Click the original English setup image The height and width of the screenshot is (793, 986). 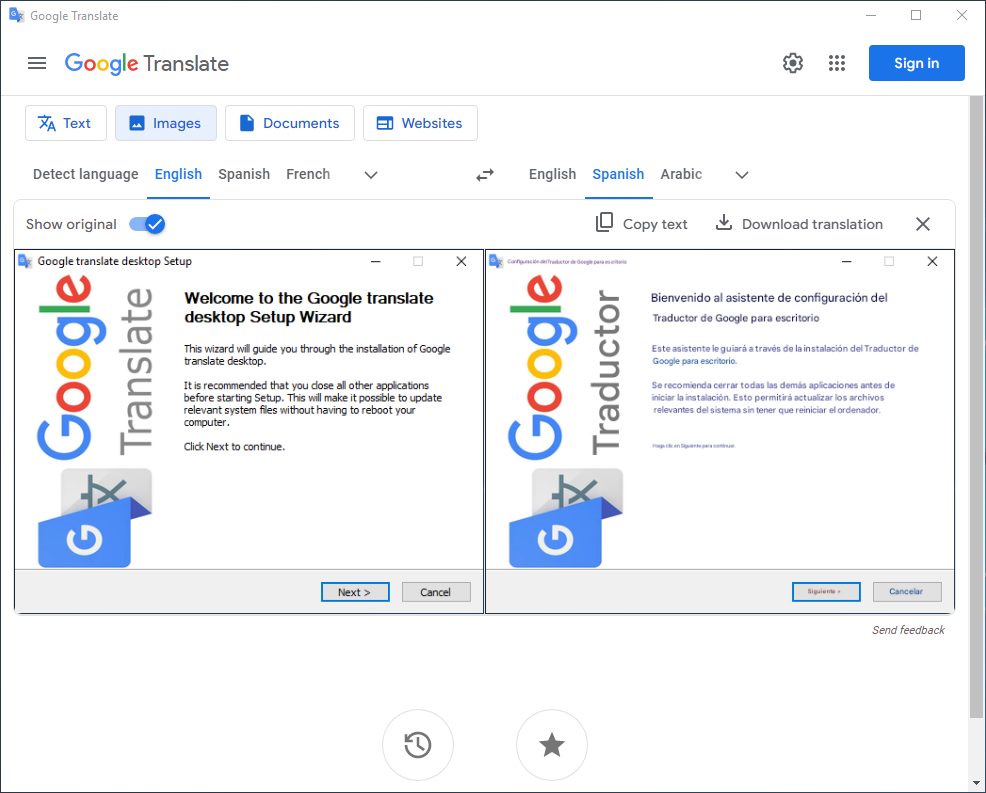pos(249,431)
